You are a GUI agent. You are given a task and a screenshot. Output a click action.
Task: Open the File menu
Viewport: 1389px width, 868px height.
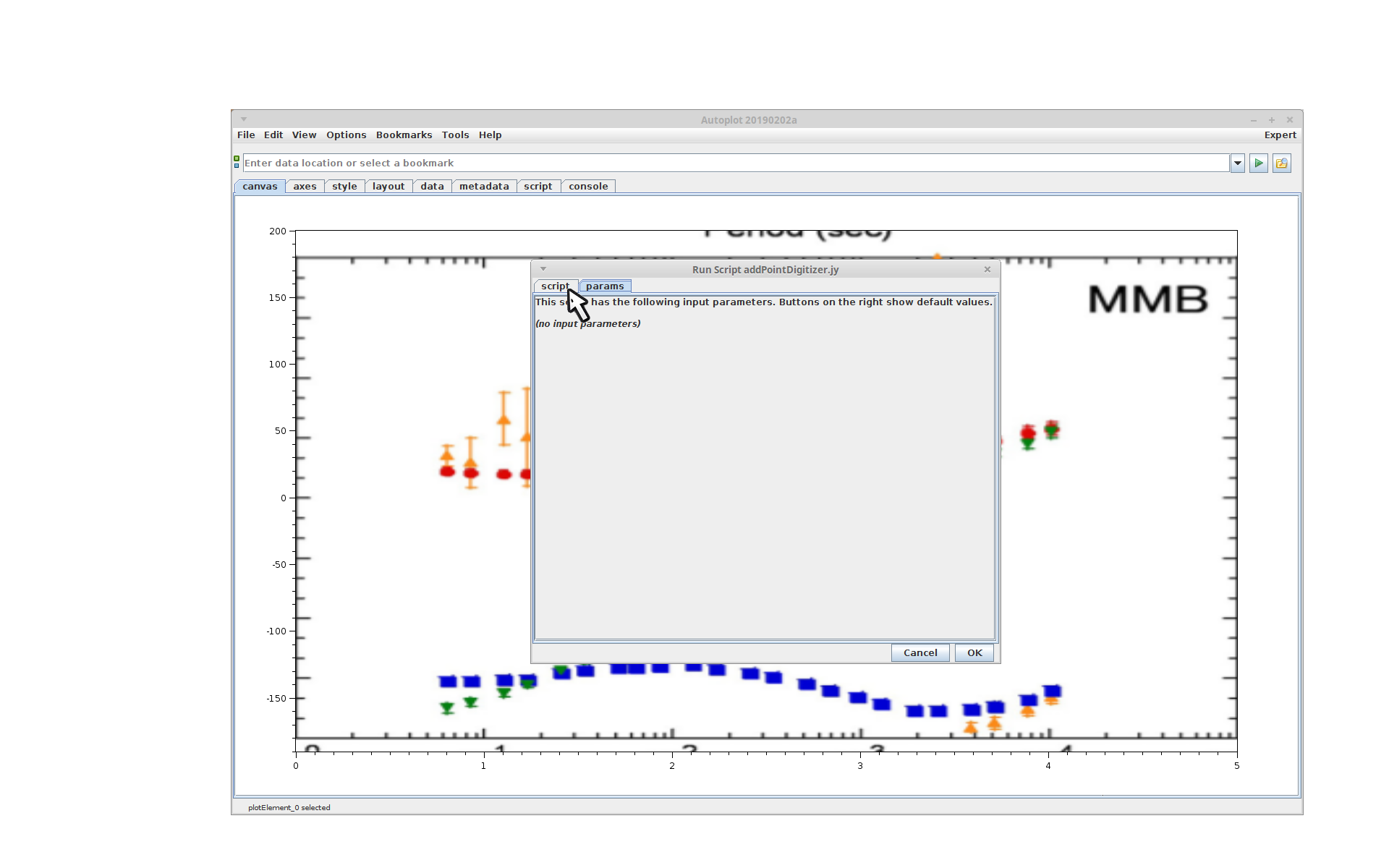click(246, 135)
